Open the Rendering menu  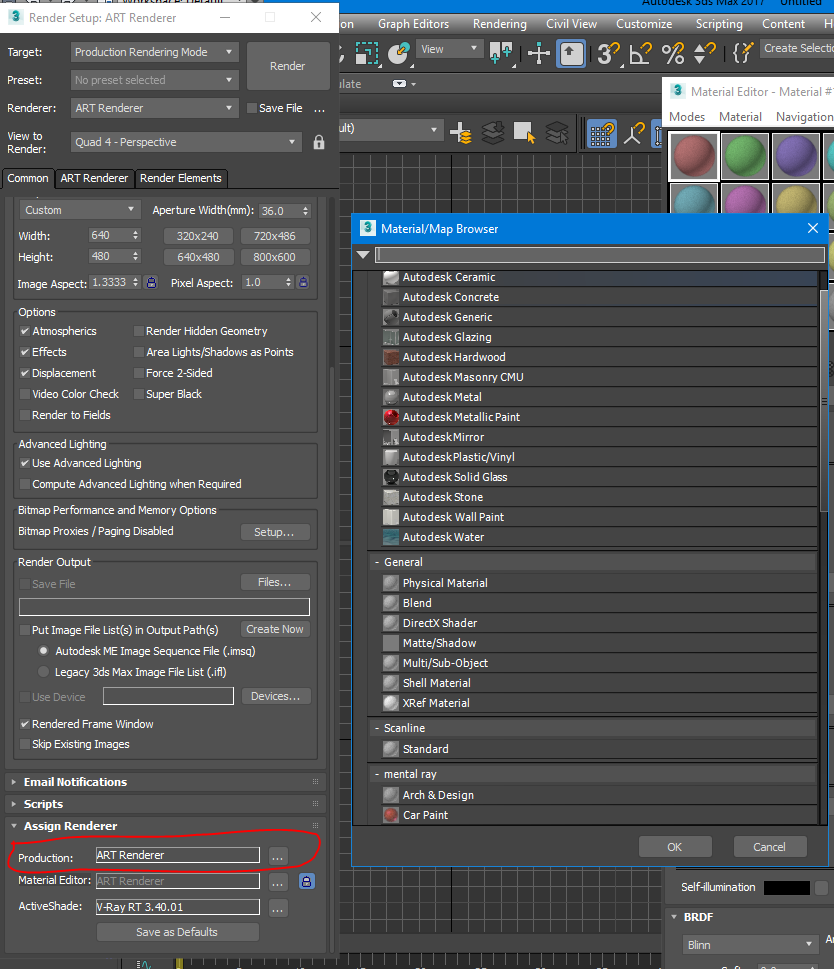[500, 24]
